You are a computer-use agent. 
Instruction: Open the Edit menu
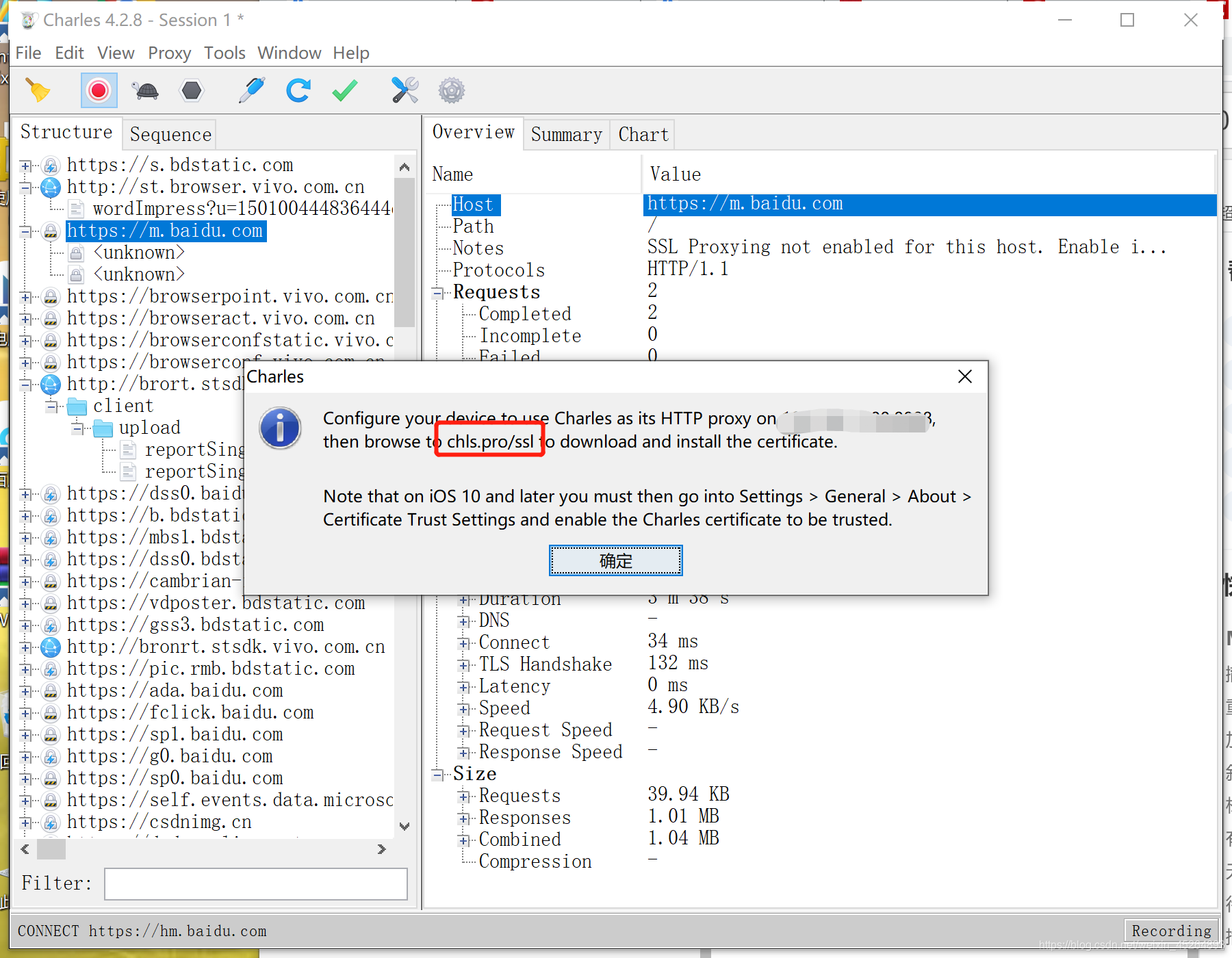click(69, 53)
